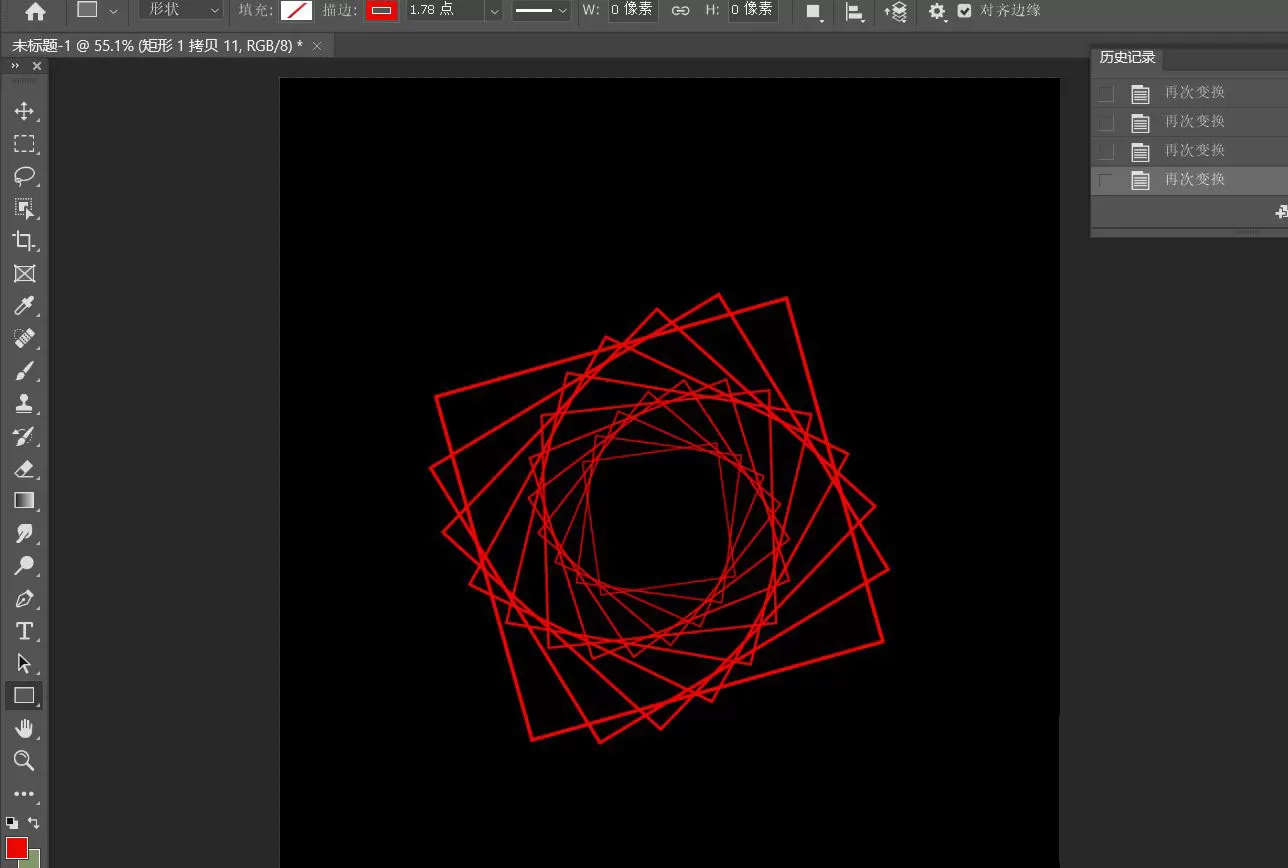
Task: Open the path alignment options
Action: pyautogui.click(x=855, y=11)
